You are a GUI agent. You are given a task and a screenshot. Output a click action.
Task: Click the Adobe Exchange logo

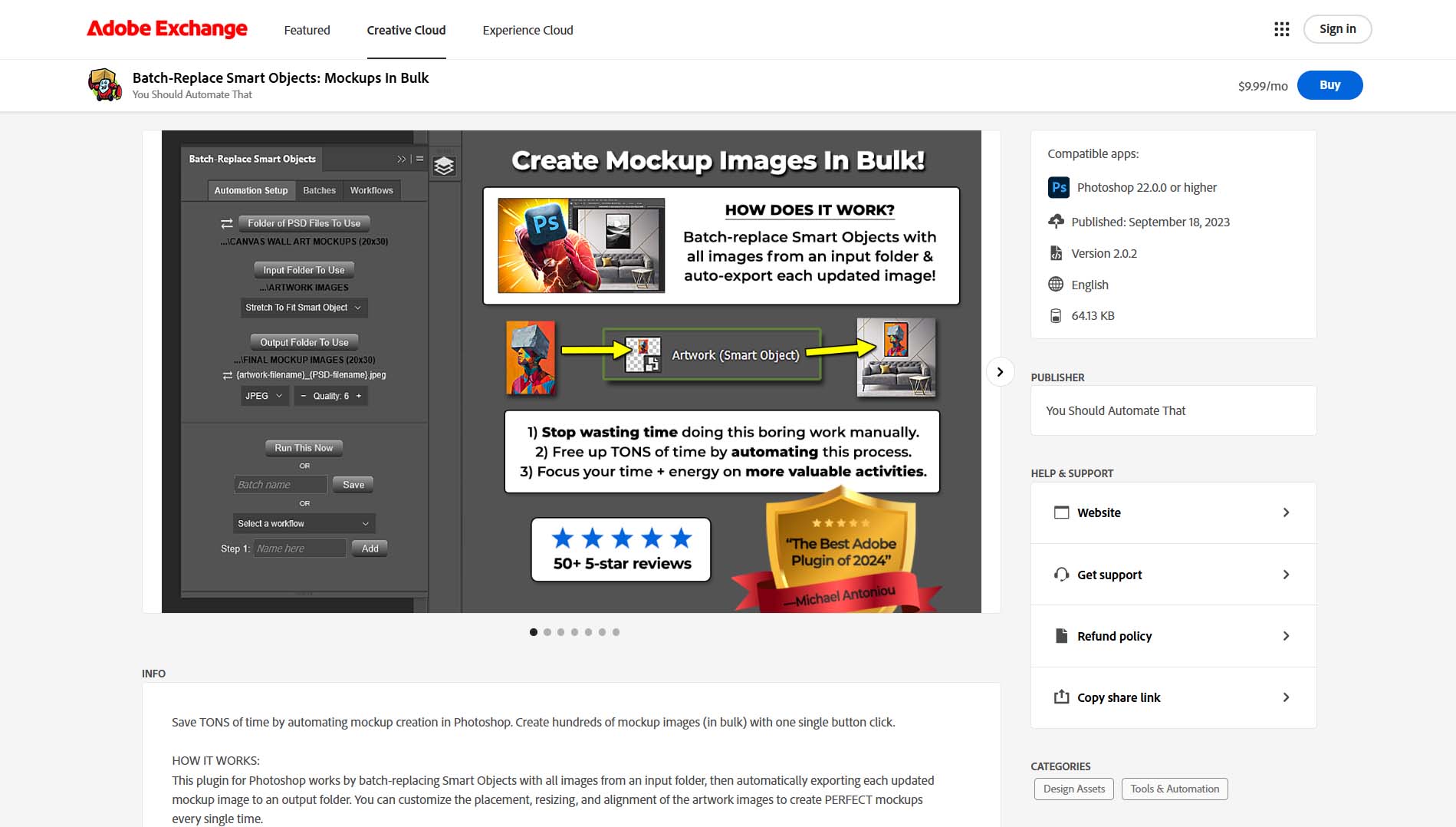tap(166, 28)
